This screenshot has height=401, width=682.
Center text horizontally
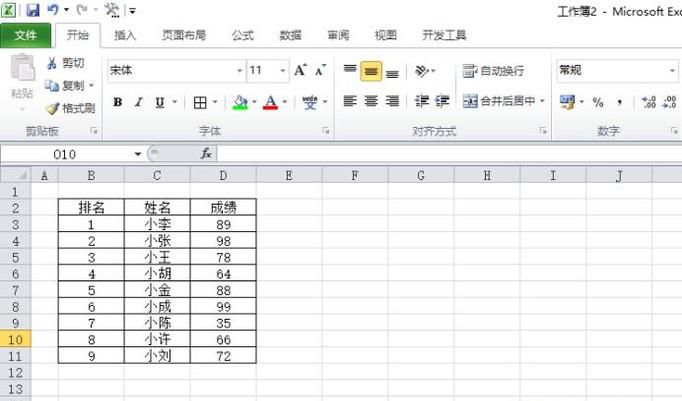371,101
